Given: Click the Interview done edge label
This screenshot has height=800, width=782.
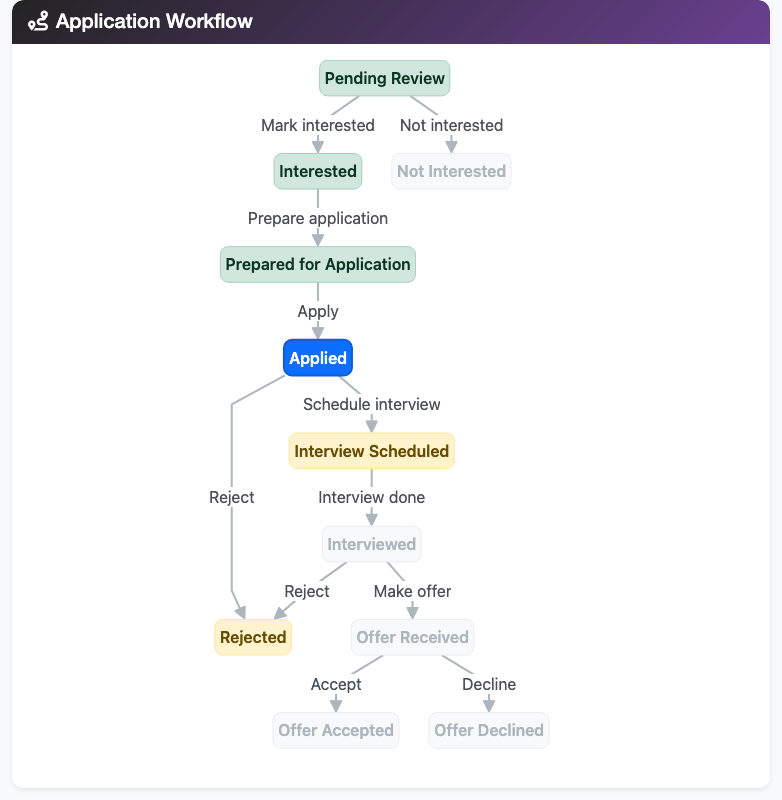Looking at the screenshot, I should tap(371, 497).
